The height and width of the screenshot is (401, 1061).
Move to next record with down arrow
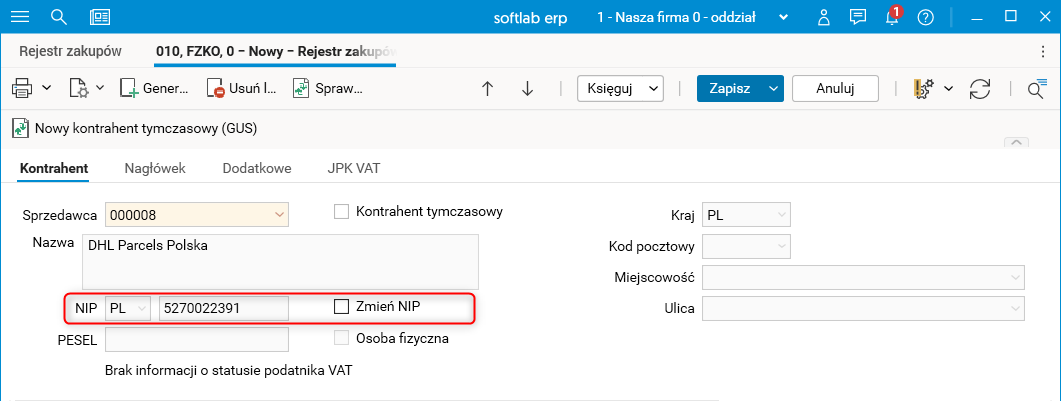(527, 88)
